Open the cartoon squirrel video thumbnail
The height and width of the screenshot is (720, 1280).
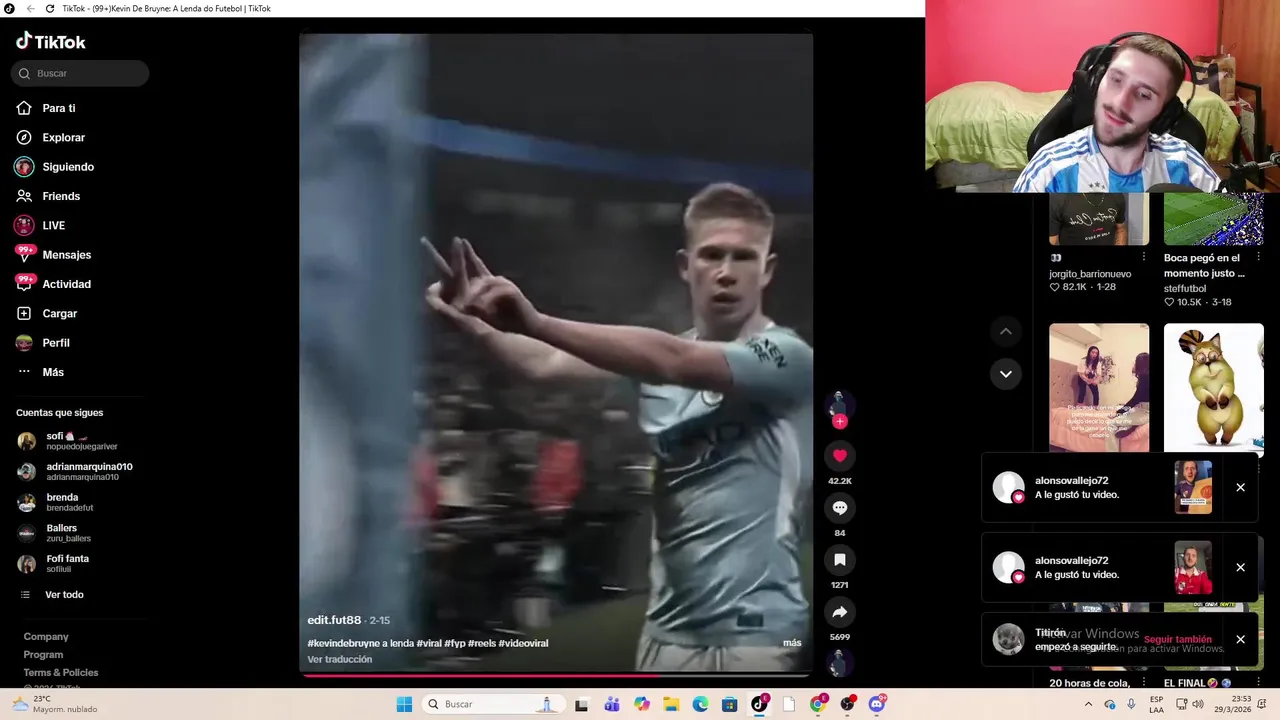1214,388
